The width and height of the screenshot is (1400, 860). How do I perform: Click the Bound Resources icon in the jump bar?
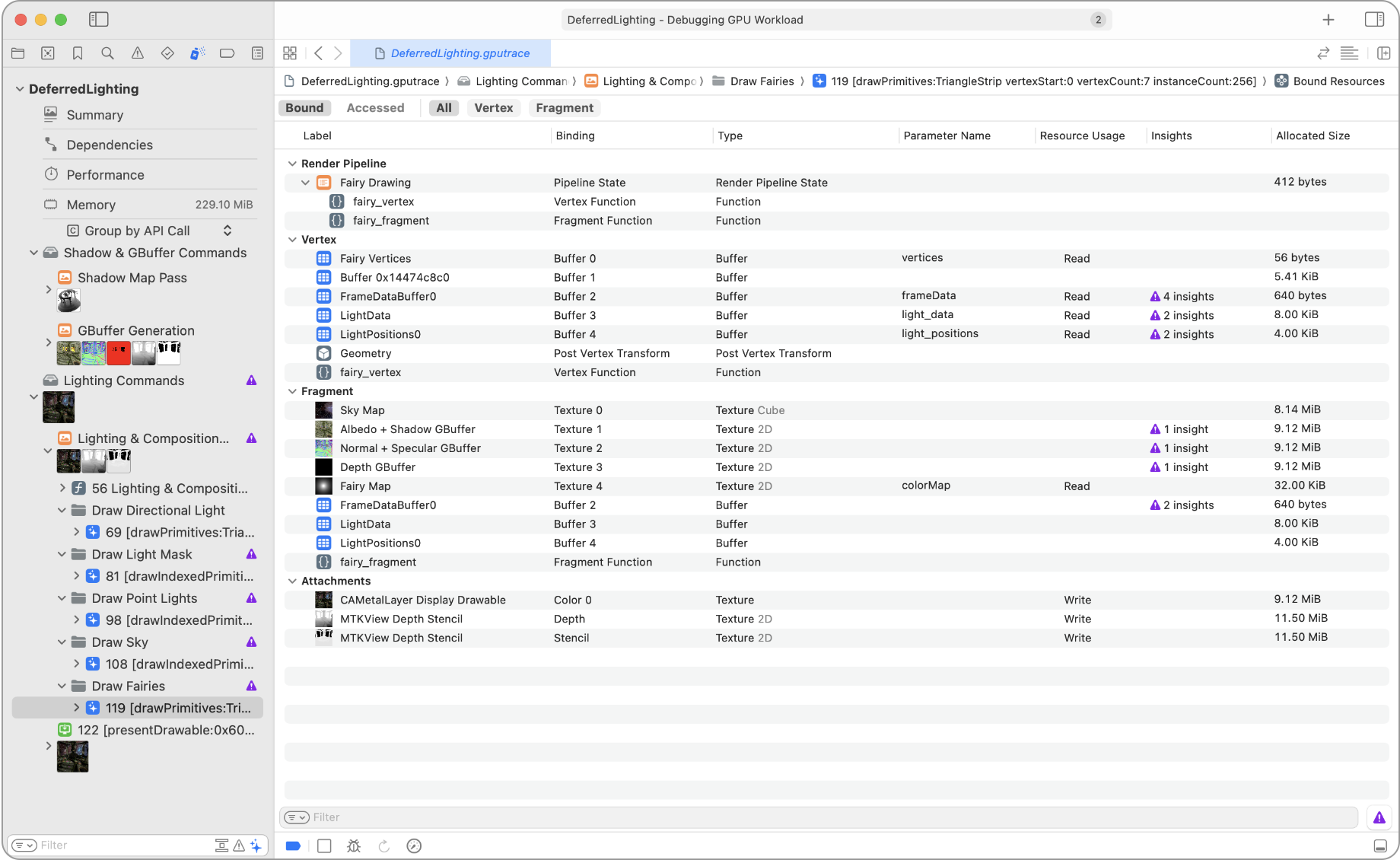coord(1281,81)
